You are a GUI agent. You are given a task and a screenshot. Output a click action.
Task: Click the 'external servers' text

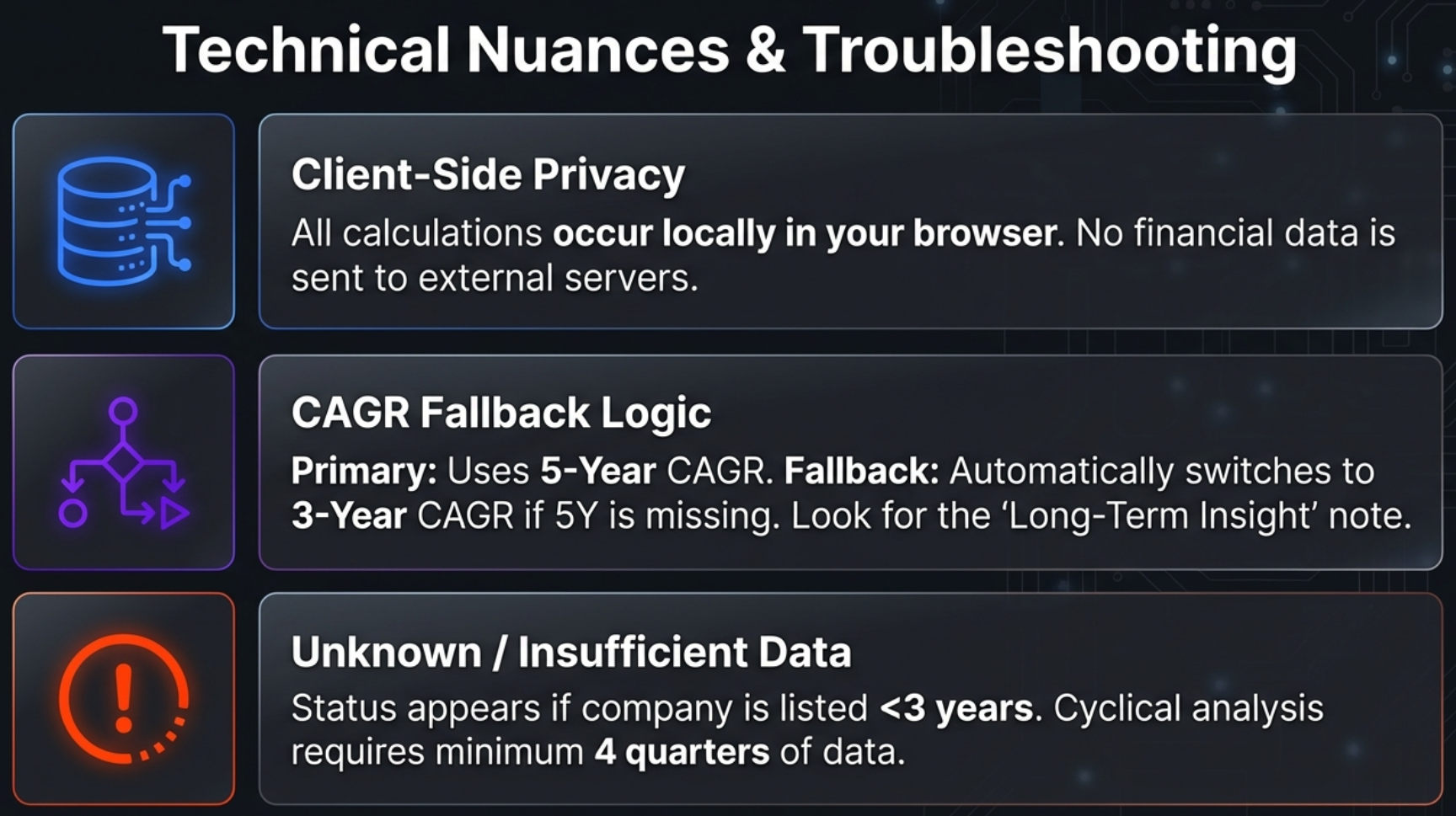click(558, 278)
